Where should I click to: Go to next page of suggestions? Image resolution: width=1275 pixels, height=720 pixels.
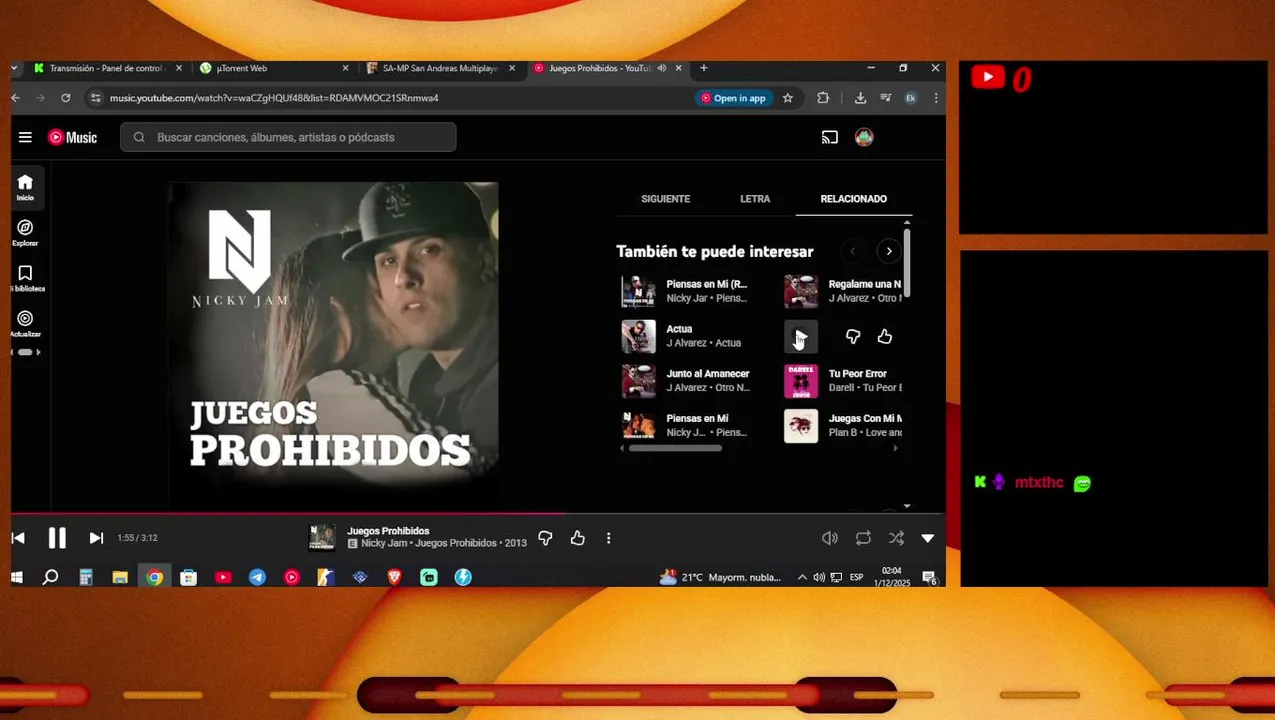[x=889, y=251]
